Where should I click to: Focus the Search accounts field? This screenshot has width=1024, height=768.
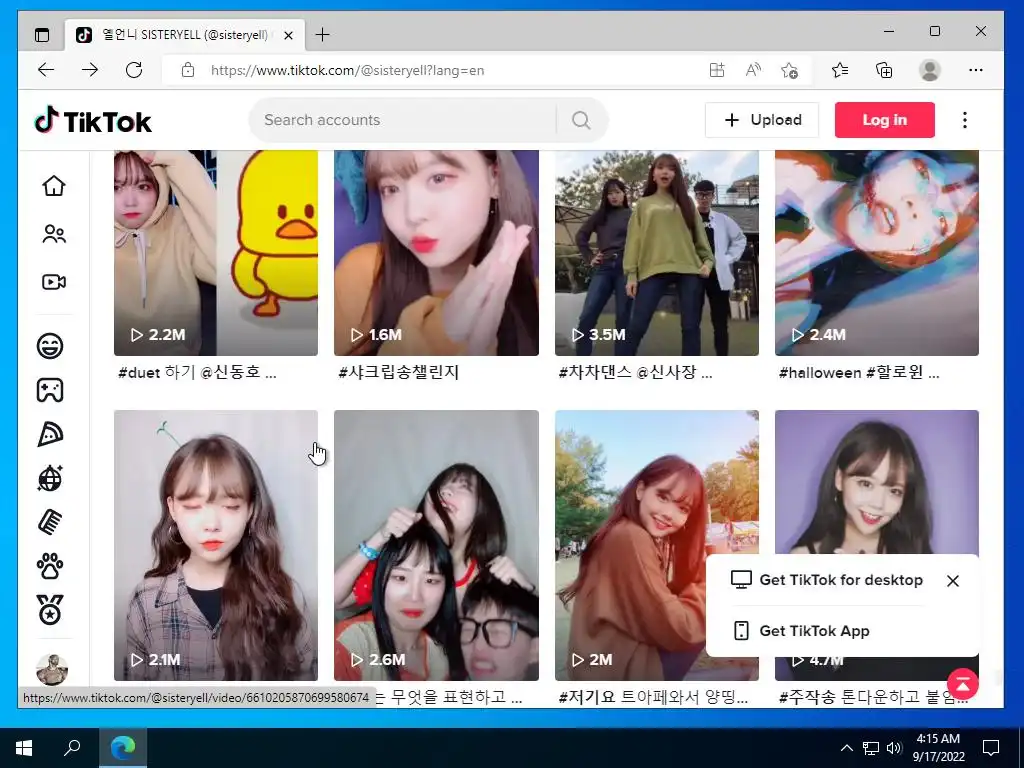point(402,120)
